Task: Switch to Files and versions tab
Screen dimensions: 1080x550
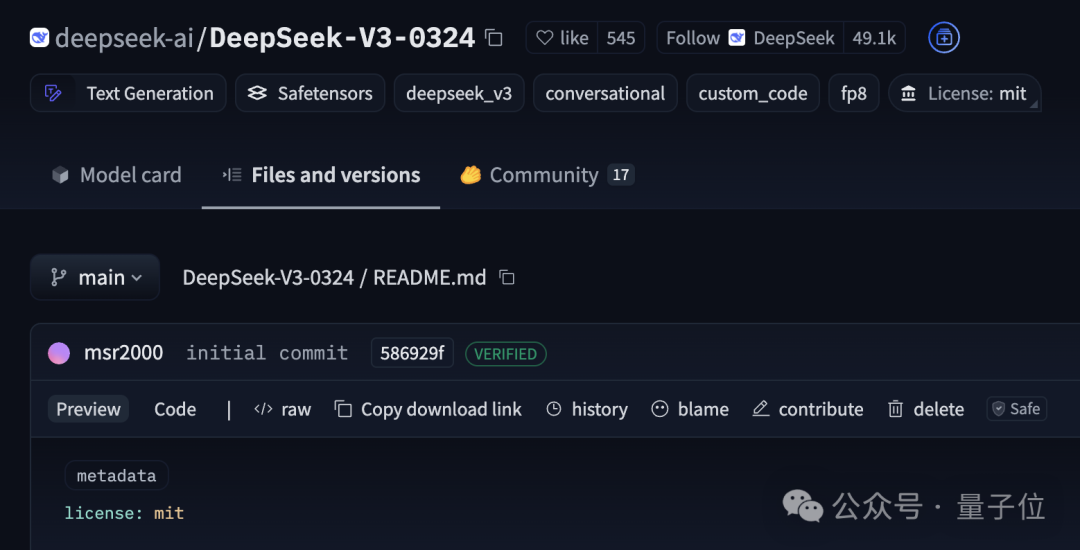Action: point(321,175)
